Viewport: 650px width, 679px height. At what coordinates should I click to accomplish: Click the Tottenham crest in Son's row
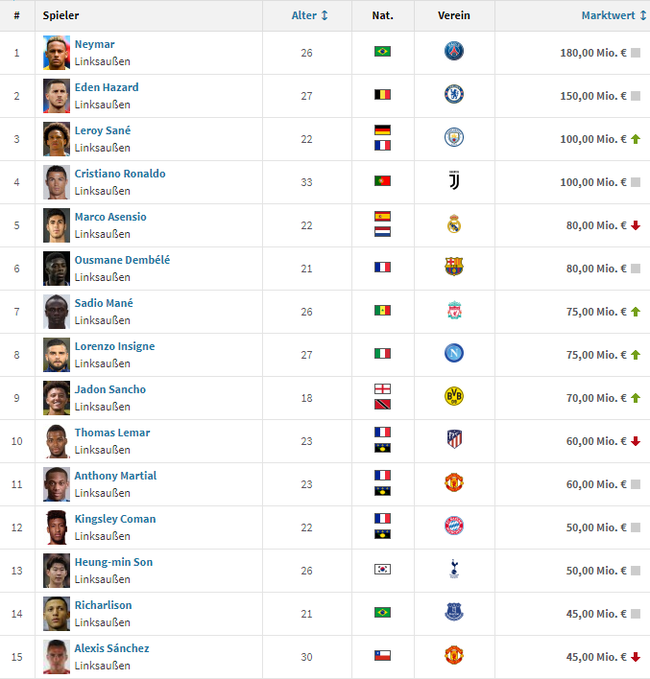click(454, 569)
